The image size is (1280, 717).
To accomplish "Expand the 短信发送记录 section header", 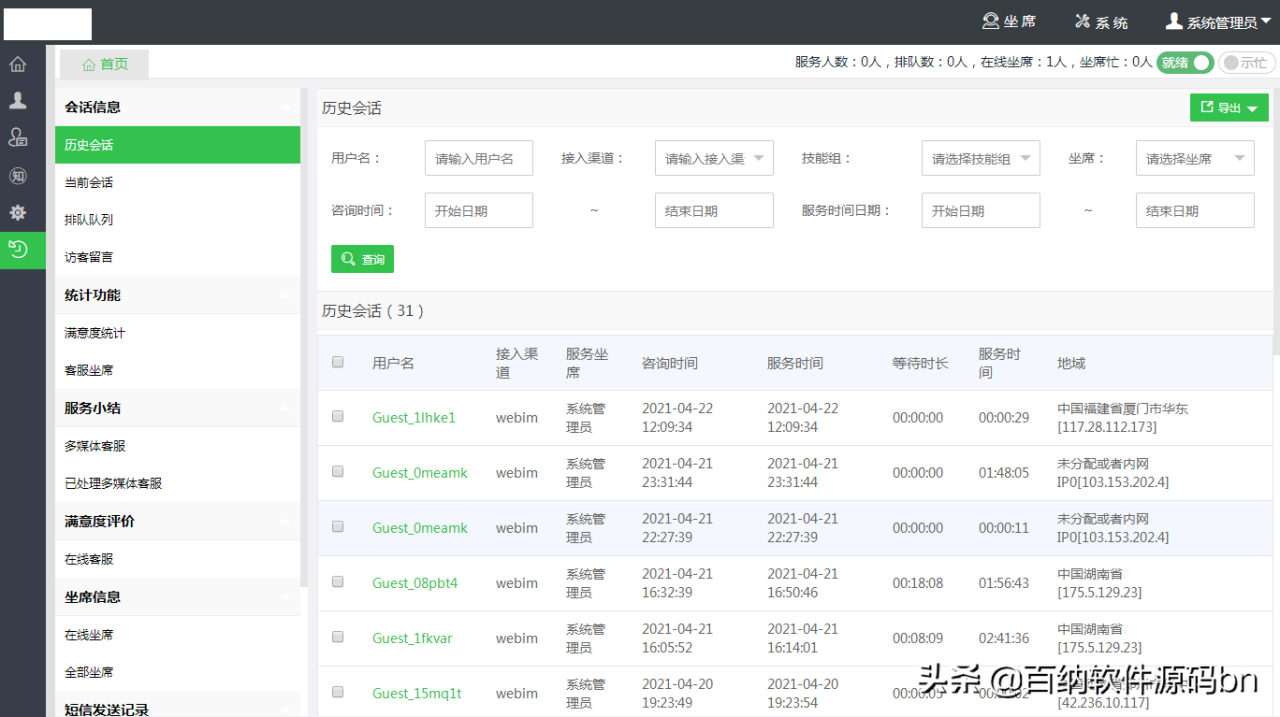I will pos(178,705).
